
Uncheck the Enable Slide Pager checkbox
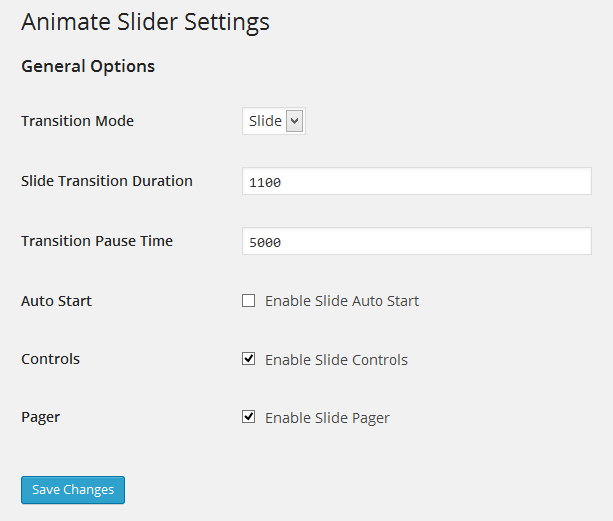click(x=249, y=417)
